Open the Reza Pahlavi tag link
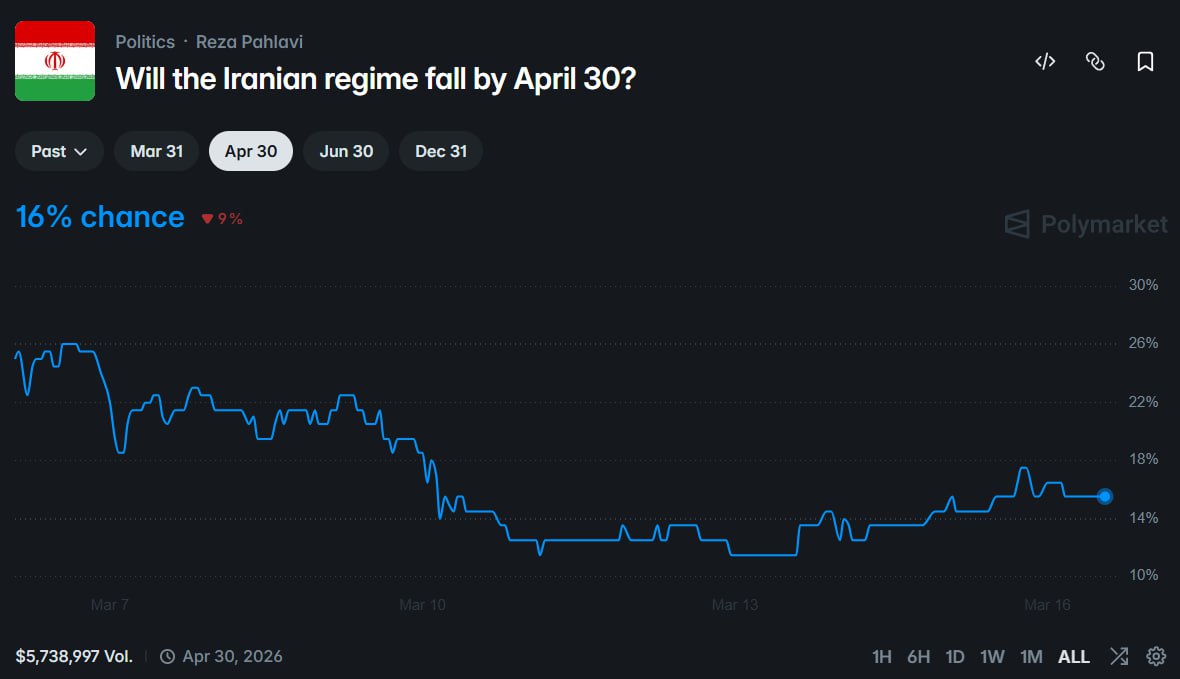 point(249,42)
